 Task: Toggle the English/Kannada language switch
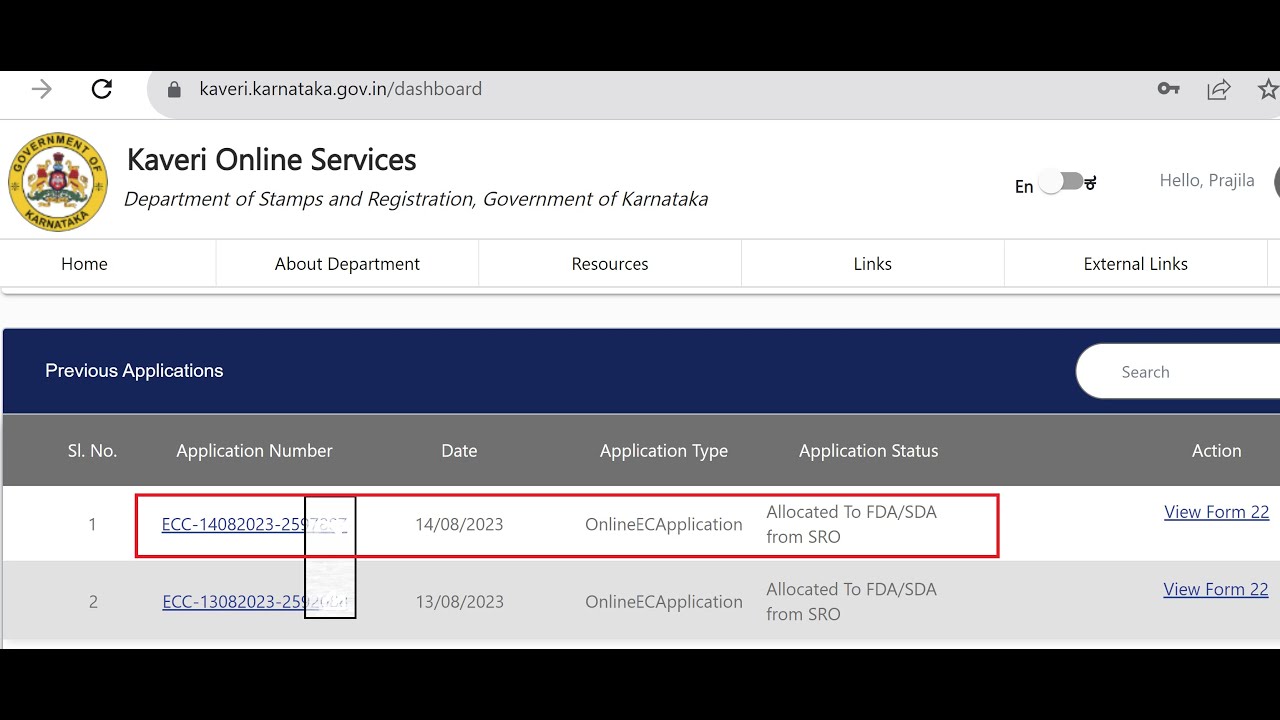click(1062, 182)
